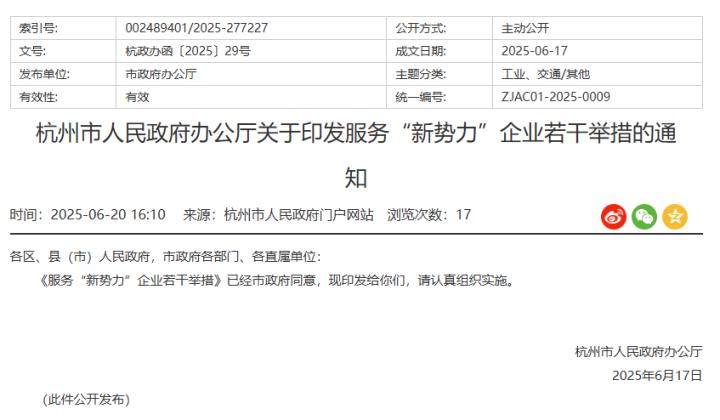Click the 统一编号 label cell
Image resolution: width=720 pixels, height=420 pixels.
(x=439, y=97)
